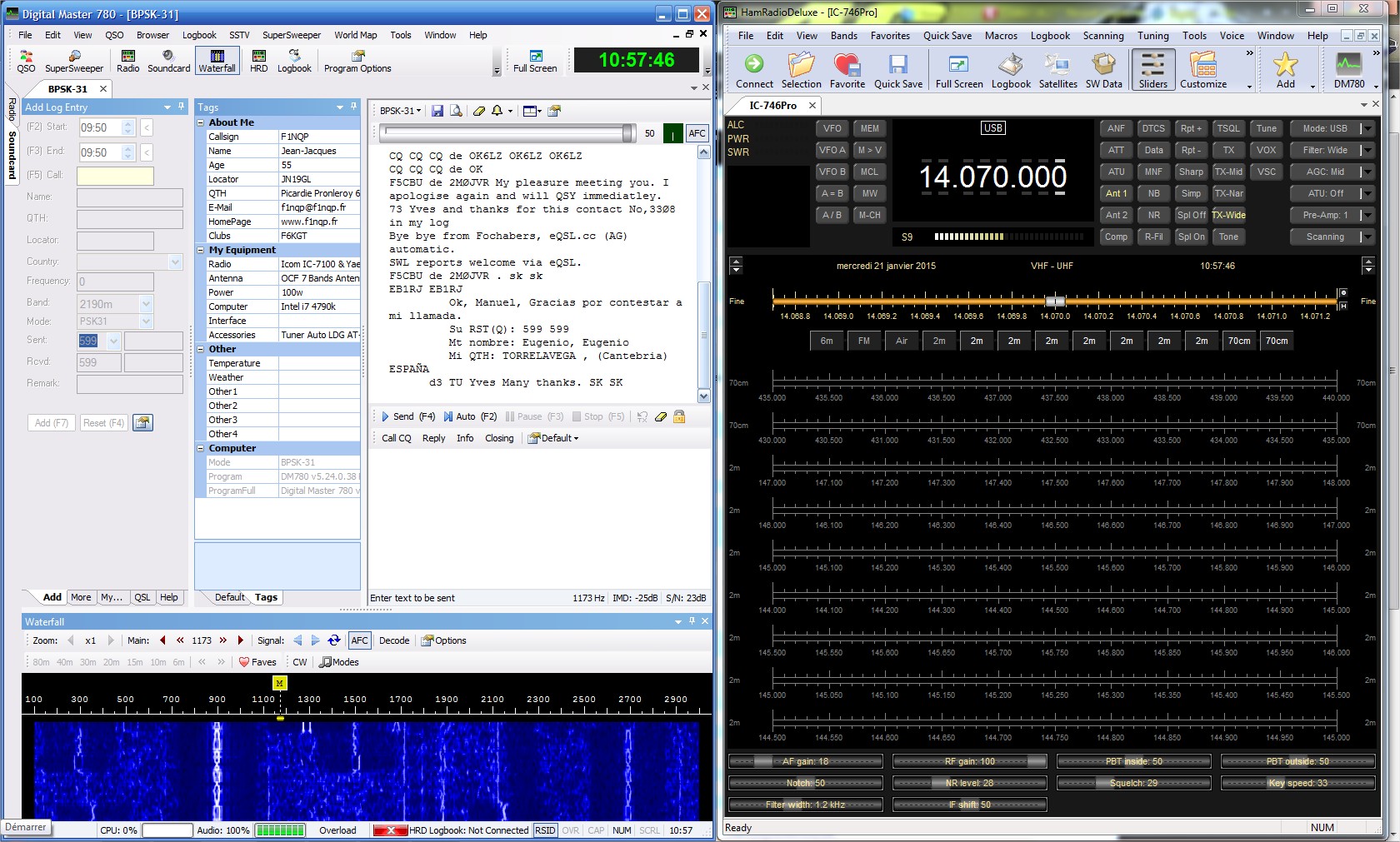
Task: Launch DM780 from HRD toolbar
Action: click(1349, 71)
